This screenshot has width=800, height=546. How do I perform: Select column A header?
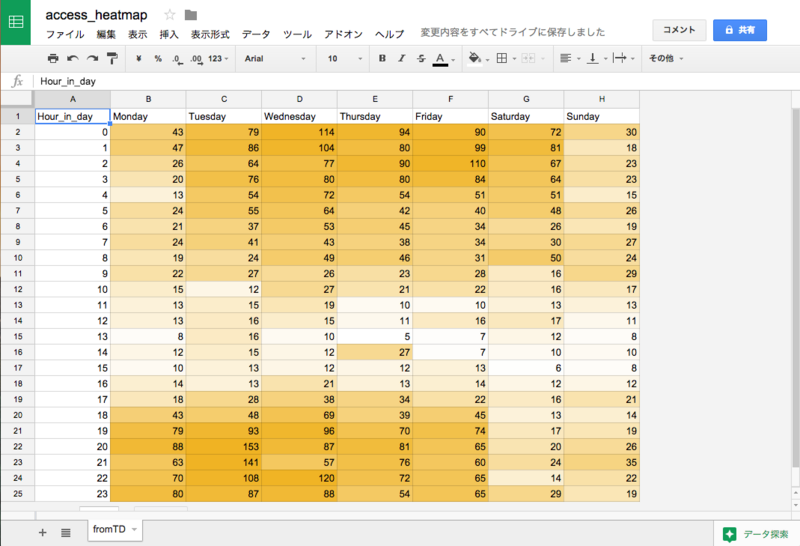pyautogui.click(x=72, y=100)
